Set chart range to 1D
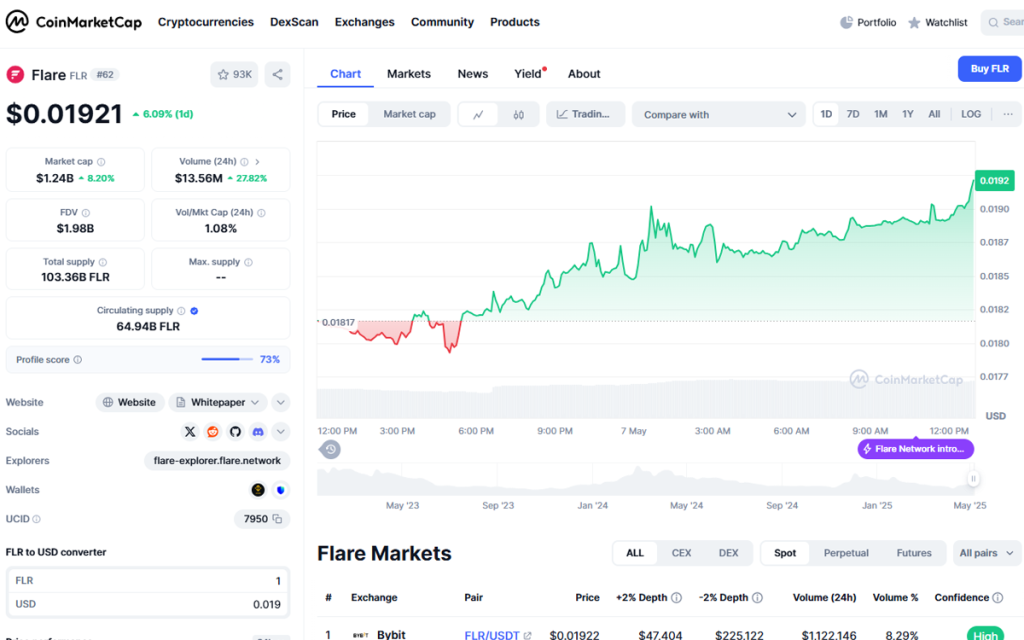Image resolution: width=1024 pixels, height=640 pixels. [826, 114]
